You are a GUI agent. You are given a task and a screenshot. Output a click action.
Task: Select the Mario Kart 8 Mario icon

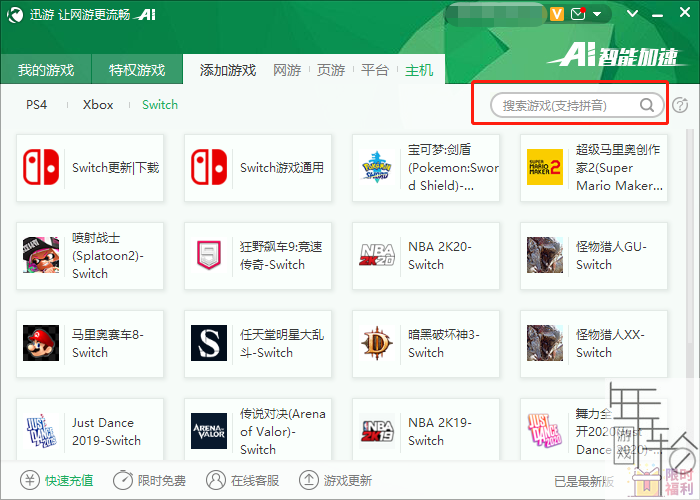click(x=41, y=343)
